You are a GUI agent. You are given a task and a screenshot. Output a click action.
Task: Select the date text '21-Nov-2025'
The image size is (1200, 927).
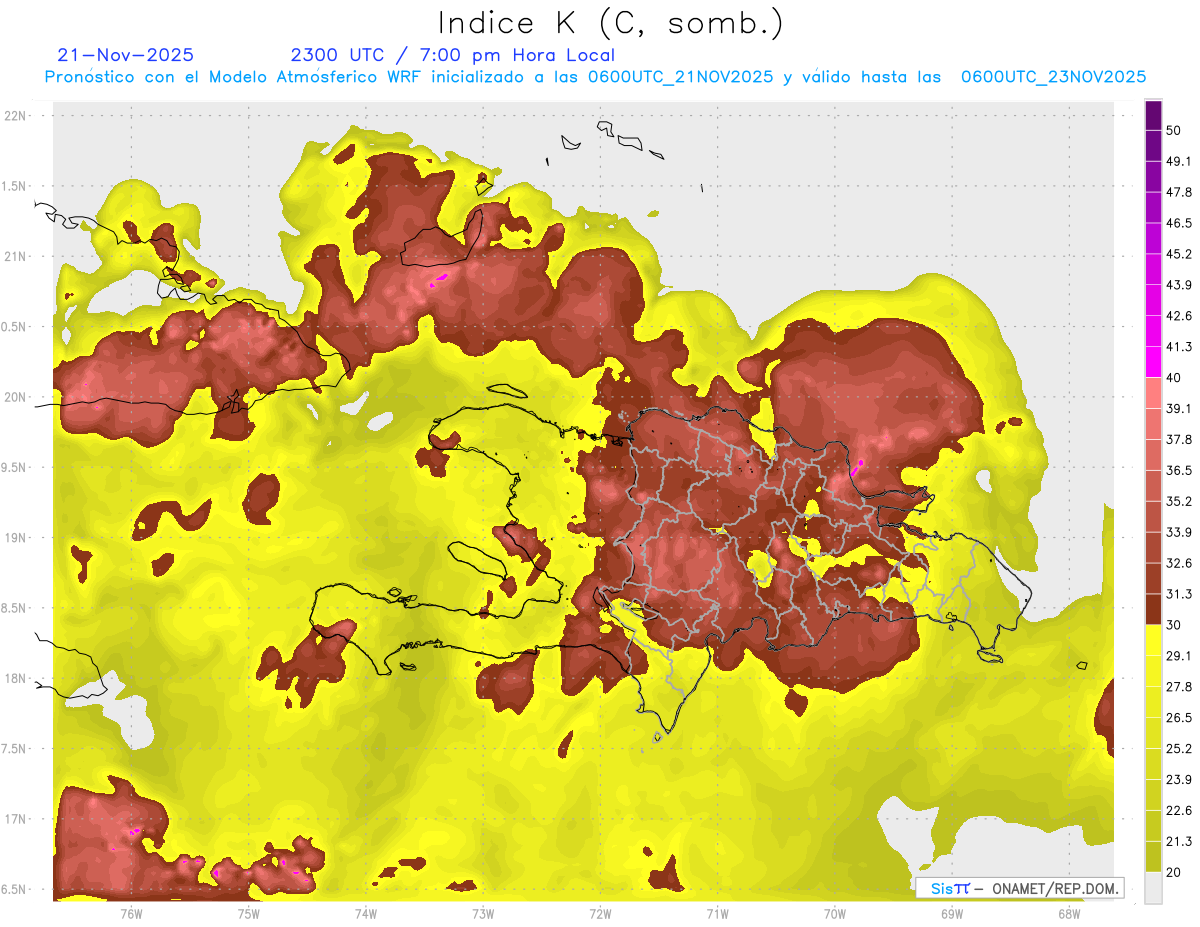click(x=126, y=55)
